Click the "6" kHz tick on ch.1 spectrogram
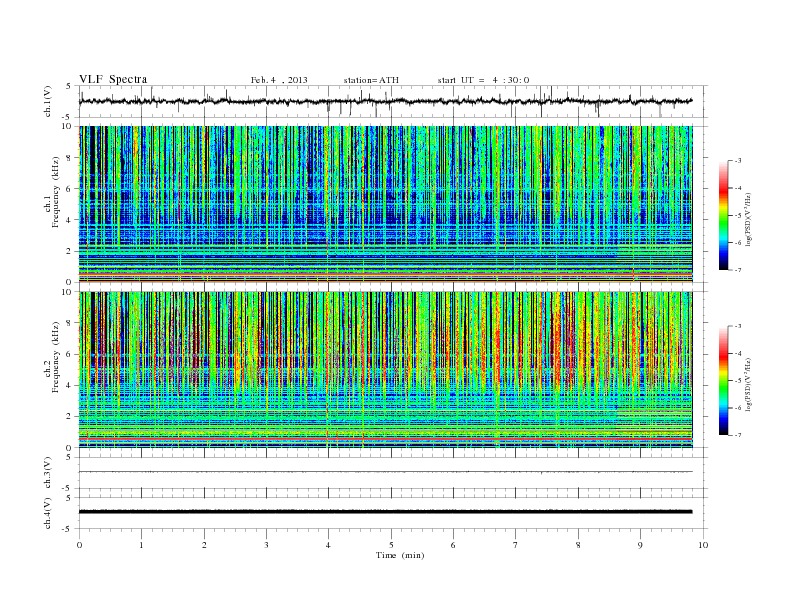 pyautogui.click(x=69, y=189)
